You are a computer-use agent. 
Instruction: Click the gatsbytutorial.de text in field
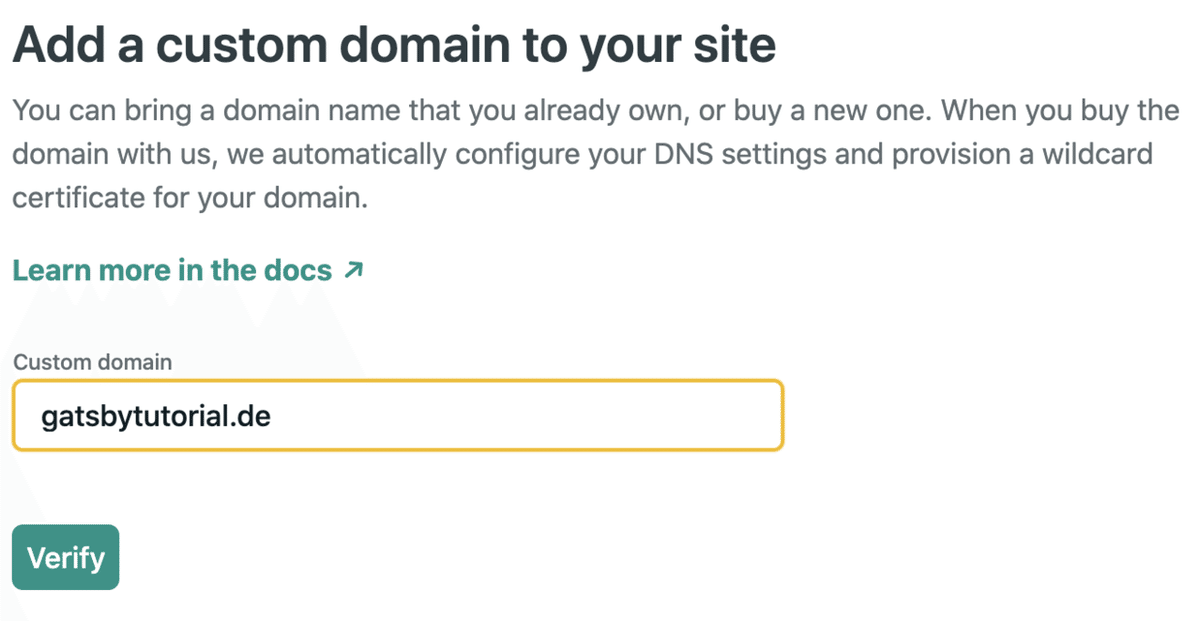[156, 415]
